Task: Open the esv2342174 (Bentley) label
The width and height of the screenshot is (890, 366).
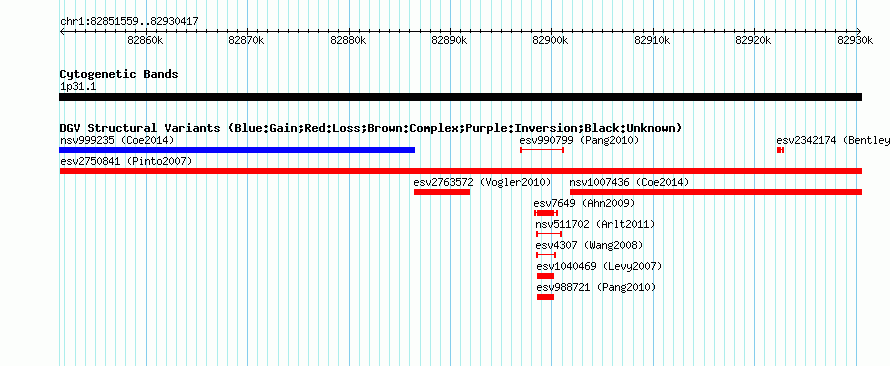Action: [x=833, y=140]
